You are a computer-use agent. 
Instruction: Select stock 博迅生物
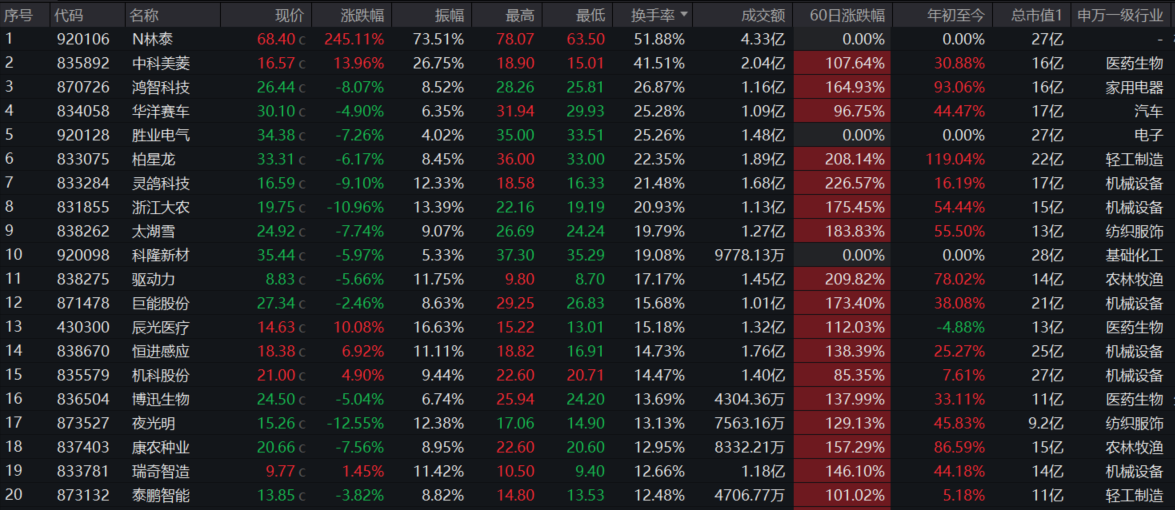point(160,399)
